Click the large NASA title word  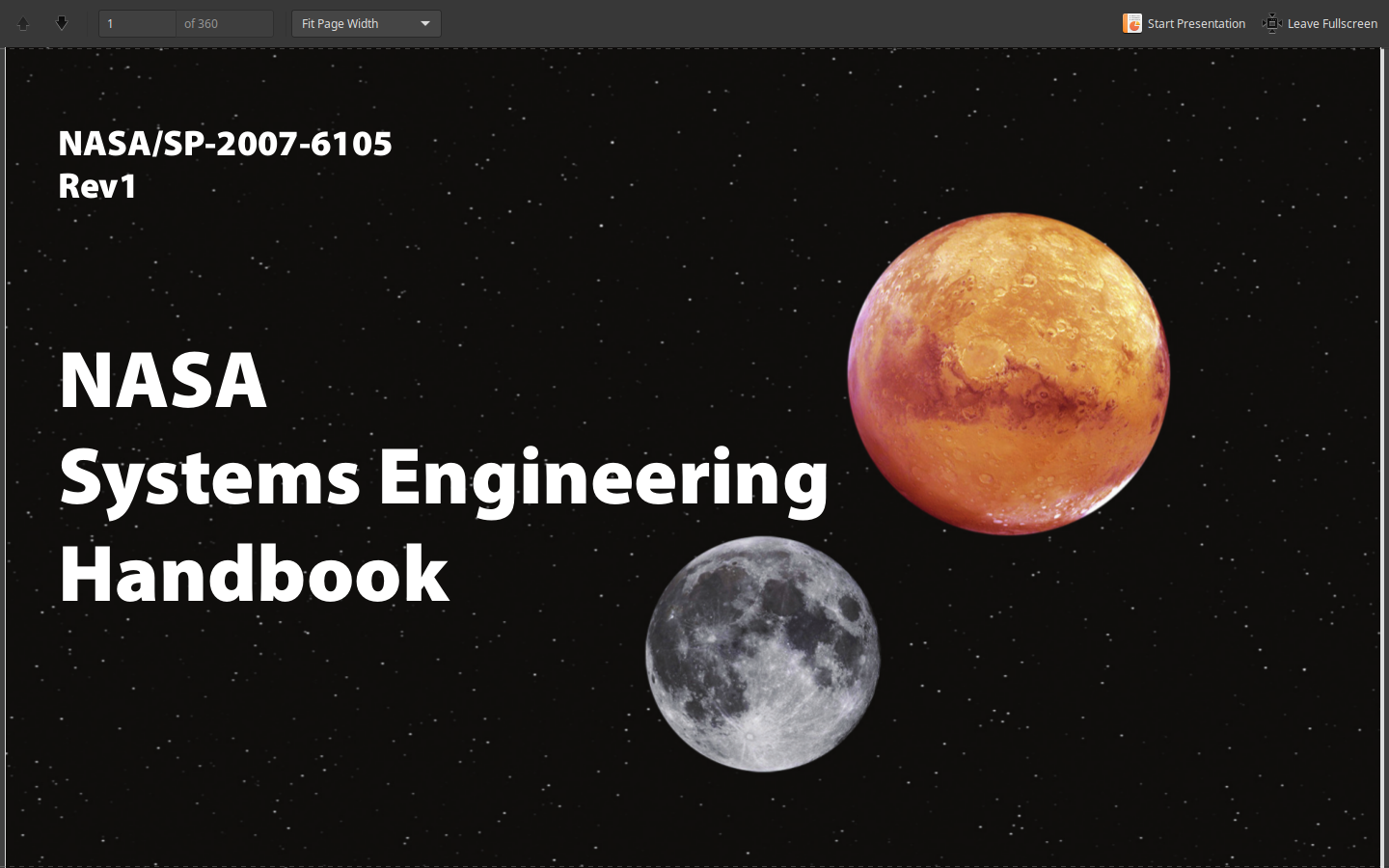[x=163, y=381]
